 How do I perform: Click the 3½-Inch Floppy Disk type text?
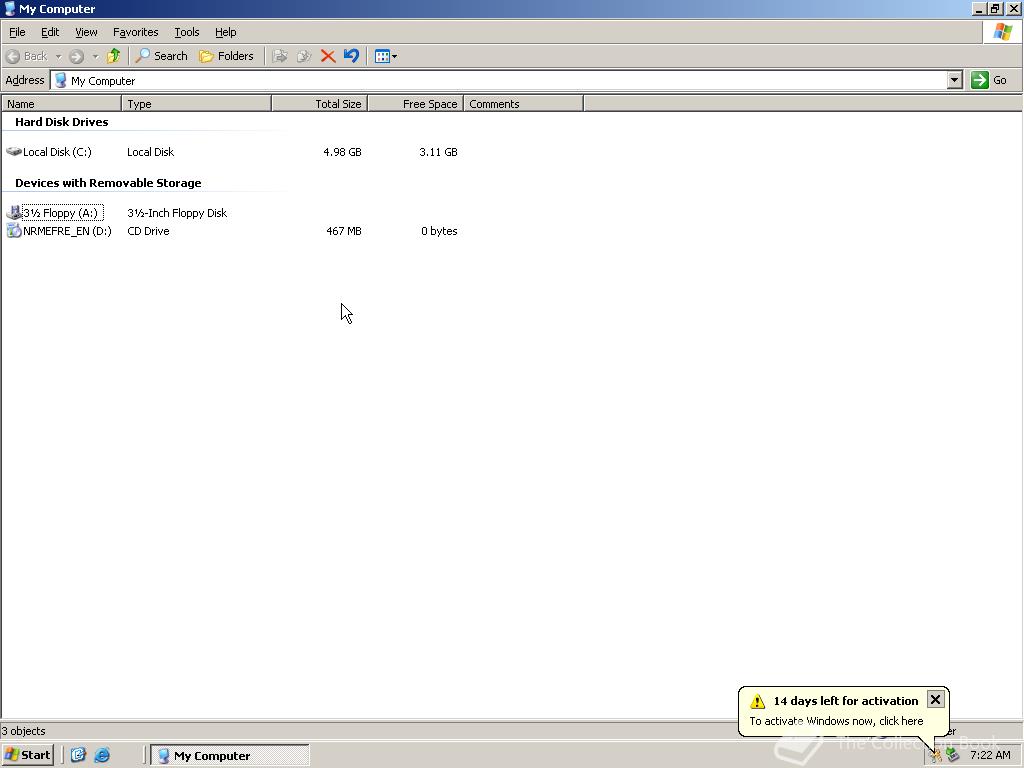pos(177,213)
